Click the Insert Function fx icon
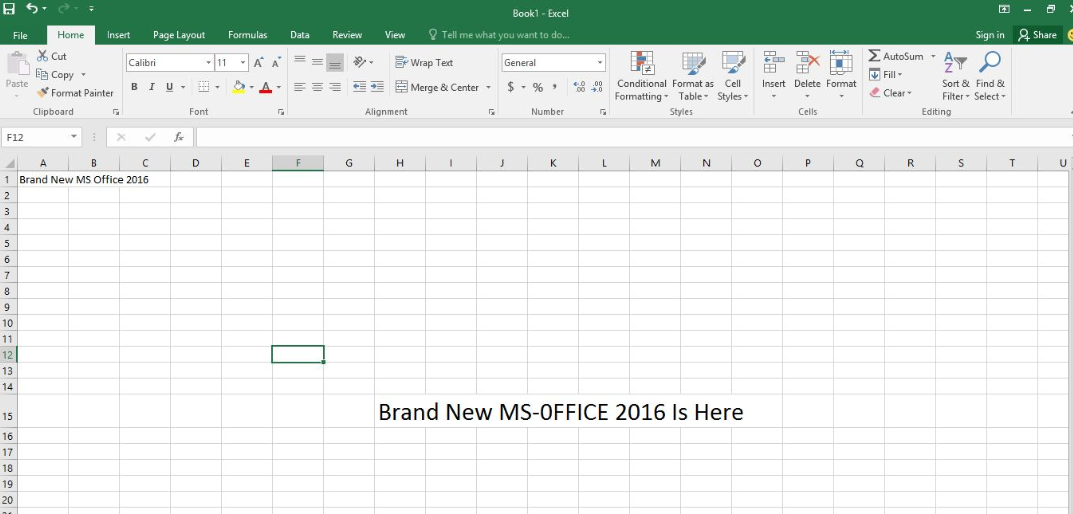The width and height of the screenshot is (1073, 514). 179,137
